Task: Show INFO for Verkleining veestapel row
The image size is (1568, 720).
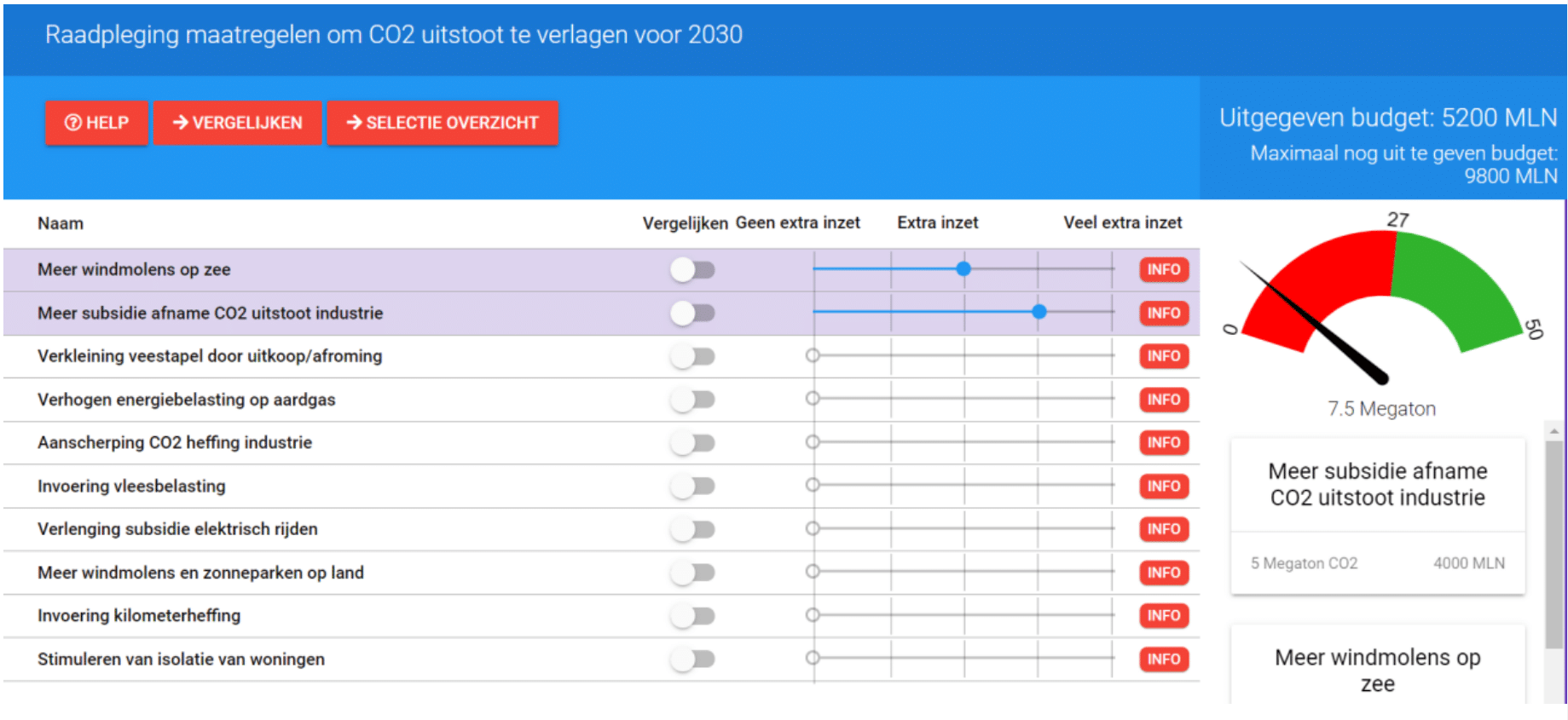Action: [1164, 356]
